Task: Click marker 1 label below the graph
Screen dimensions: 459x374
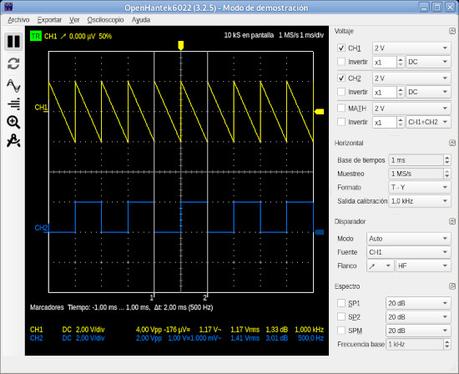Action: click(x=151, y=297)
